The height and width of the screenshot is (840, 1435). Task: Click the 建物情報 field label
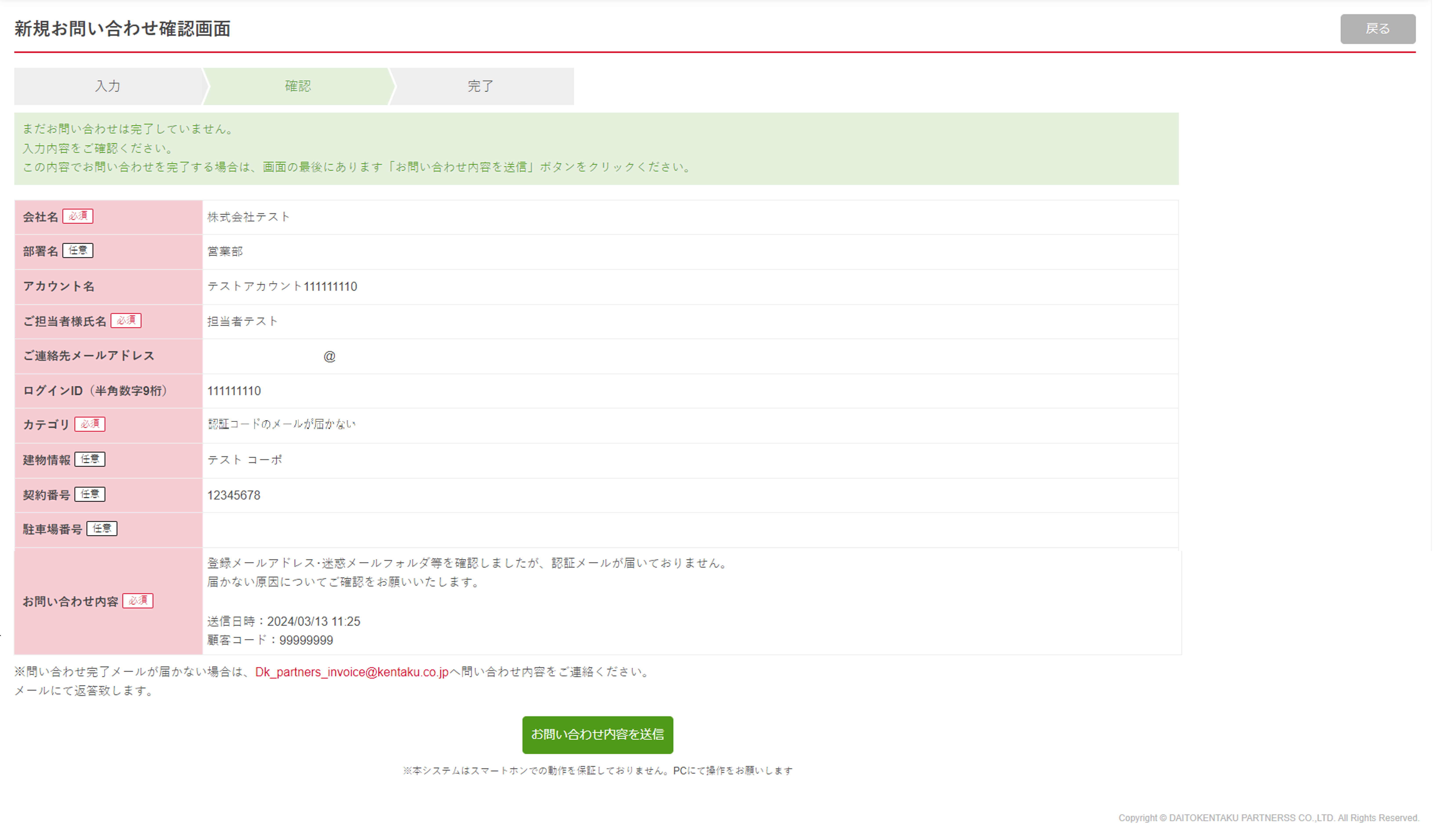pyautogui.click(x=47, y=460)
